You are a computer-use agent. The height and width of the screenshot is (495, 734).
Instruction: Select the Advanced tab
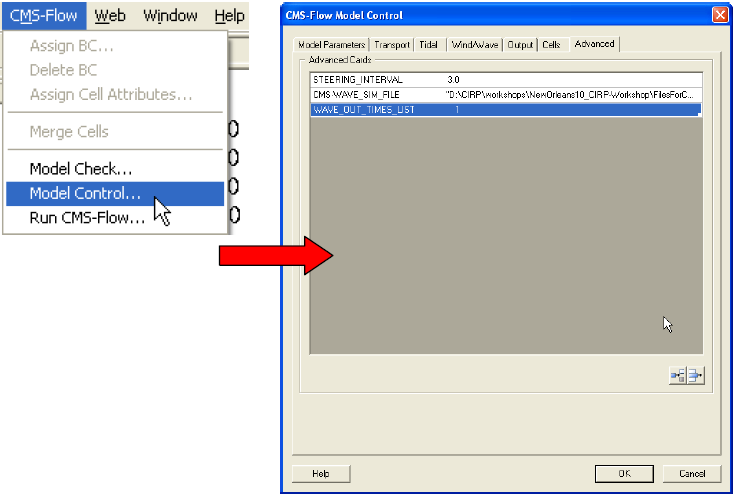click(595, 44)
